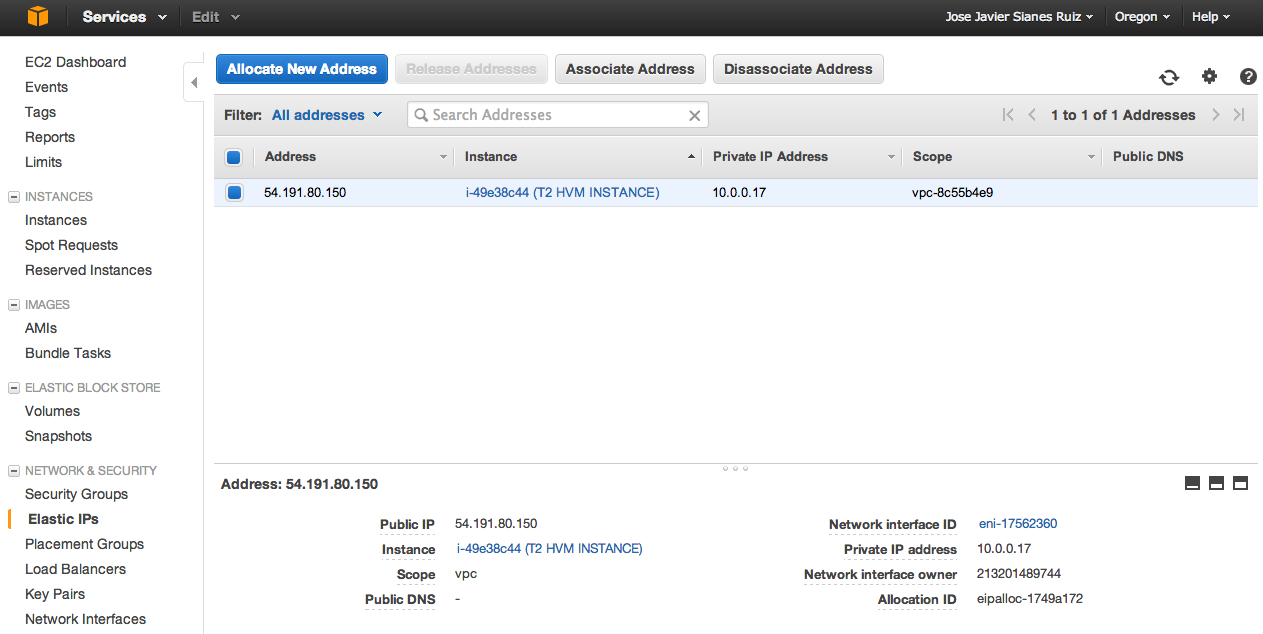Click Allocate New Address button
The image size is (1263, 634).
point(302,69)
